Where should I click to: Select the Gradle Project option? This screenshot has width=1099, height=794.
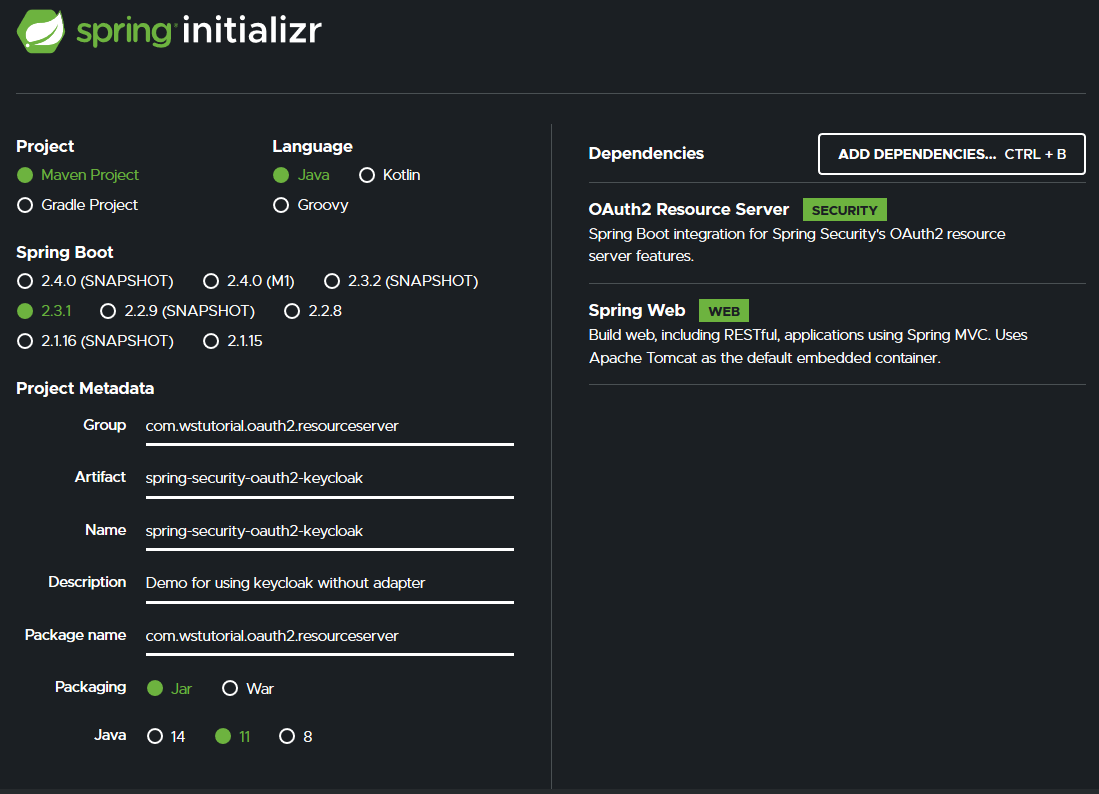click(25, 205)
